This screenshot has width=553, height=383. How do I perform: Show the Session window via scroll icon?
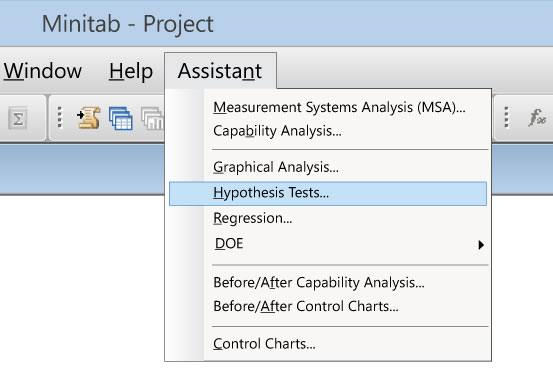pyautogui.click(x=89, y=117)
